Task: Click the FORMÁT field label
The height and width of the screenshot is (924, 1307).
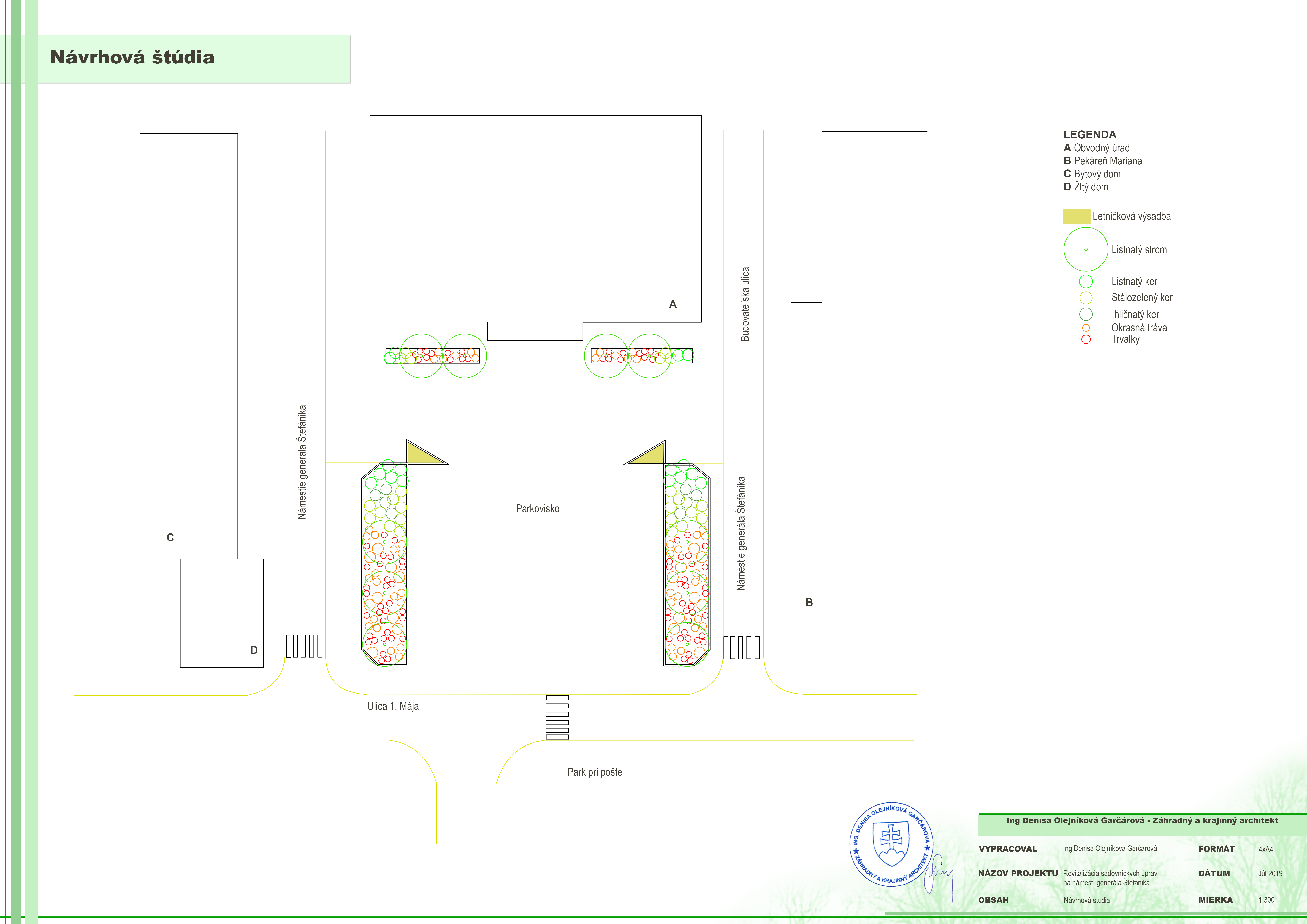Action: (x=1216, y=849)
